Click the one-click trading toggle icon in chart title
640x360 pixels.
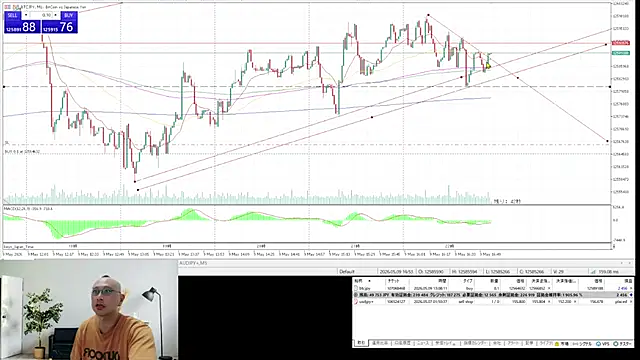point(6,7)
